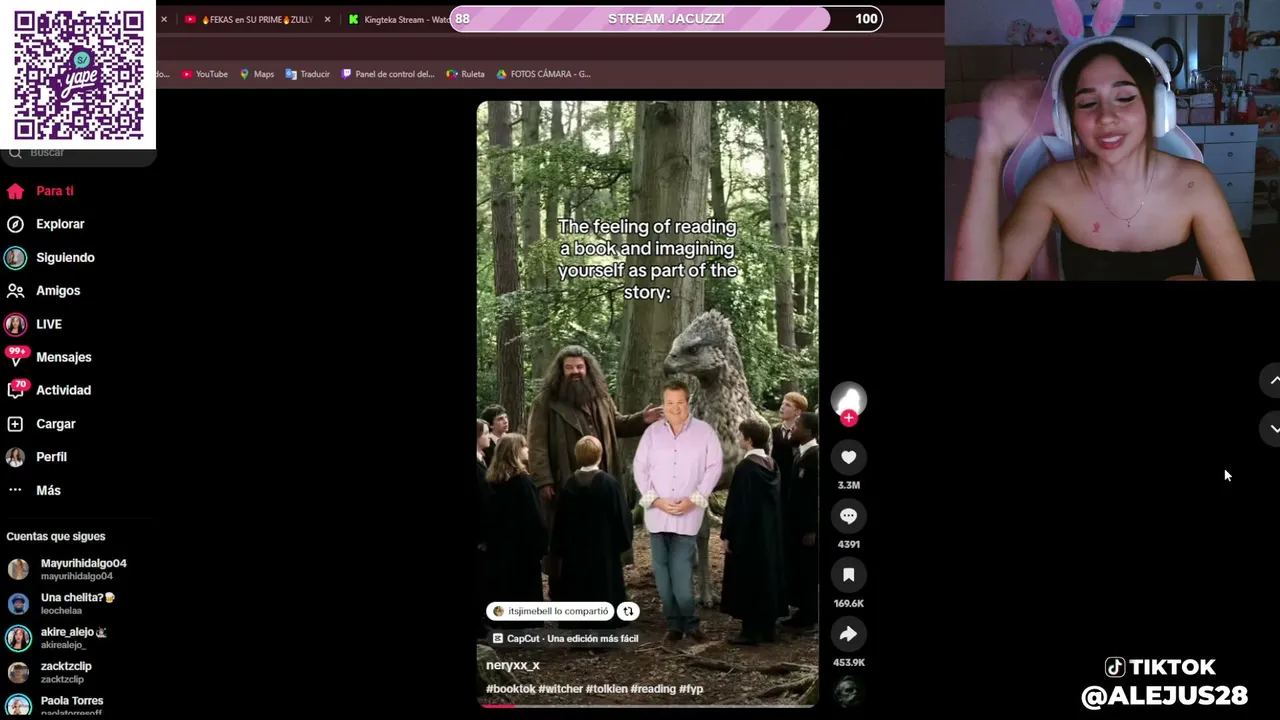
Task: Click the 4391 comments count
Action: tap(848, 544)
